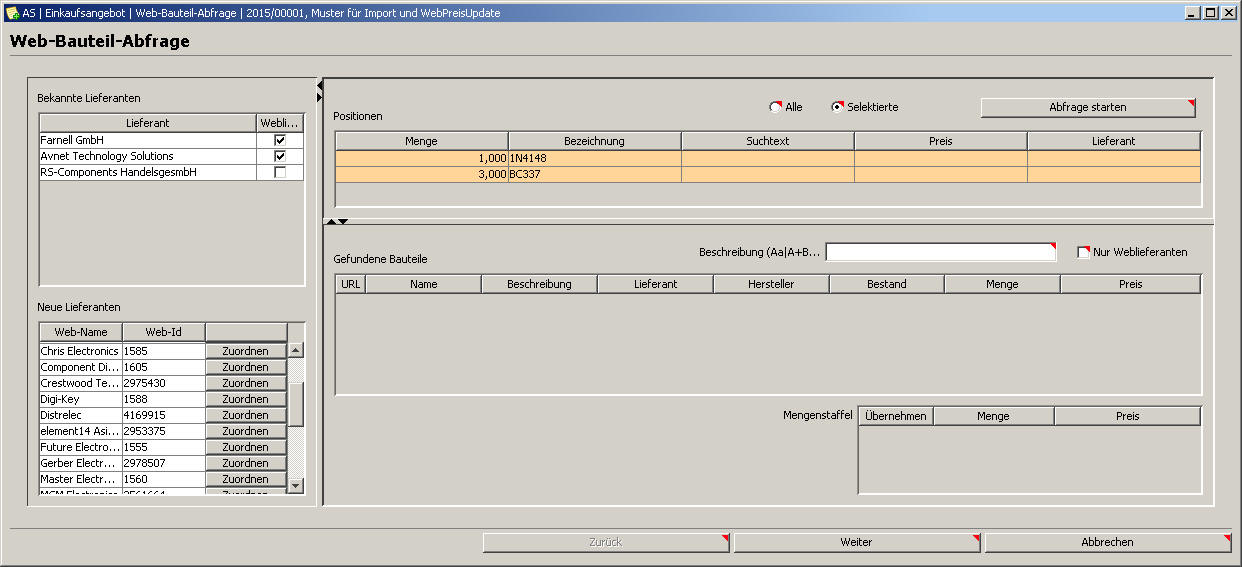Click down-pointing splitter arrow below Positionen table
The width and height of the screenshot is (1242, 567).
[x=343, y=221]
